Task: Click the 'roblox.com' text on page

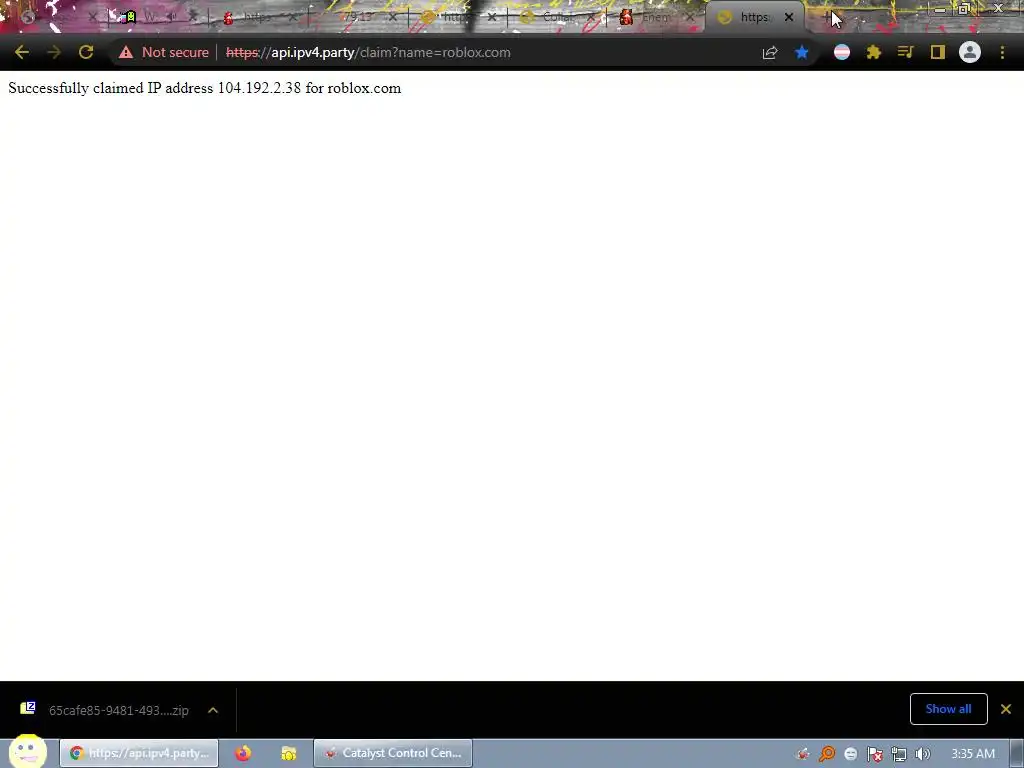Action: tap(364, 88)
